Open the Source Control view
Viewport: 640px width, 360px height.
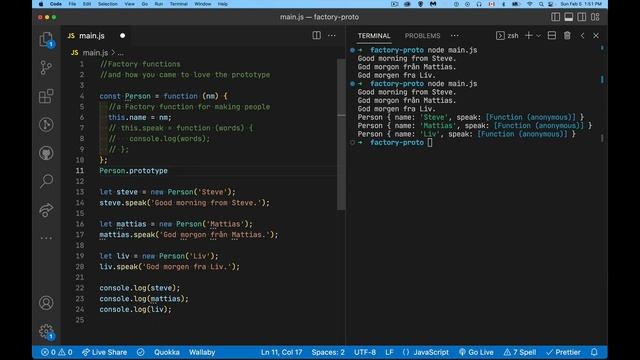46,68
